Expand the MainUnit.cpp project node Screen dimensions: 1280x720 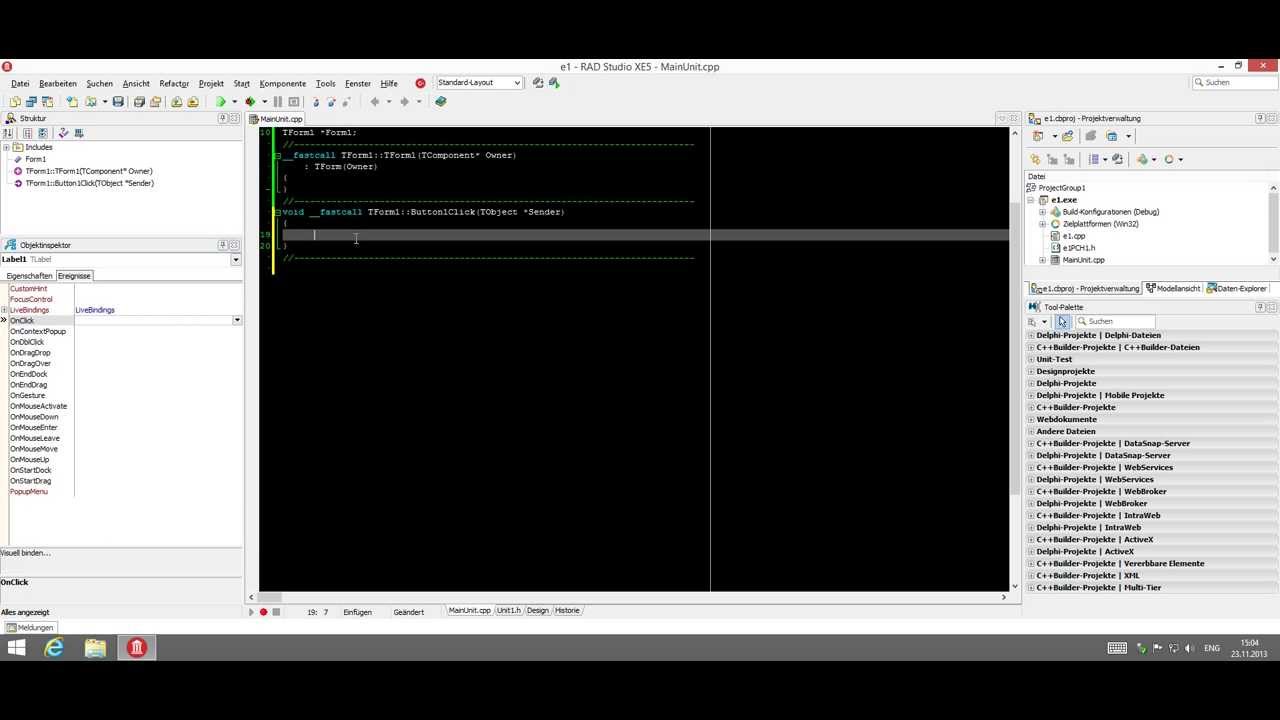(1043, 260)
